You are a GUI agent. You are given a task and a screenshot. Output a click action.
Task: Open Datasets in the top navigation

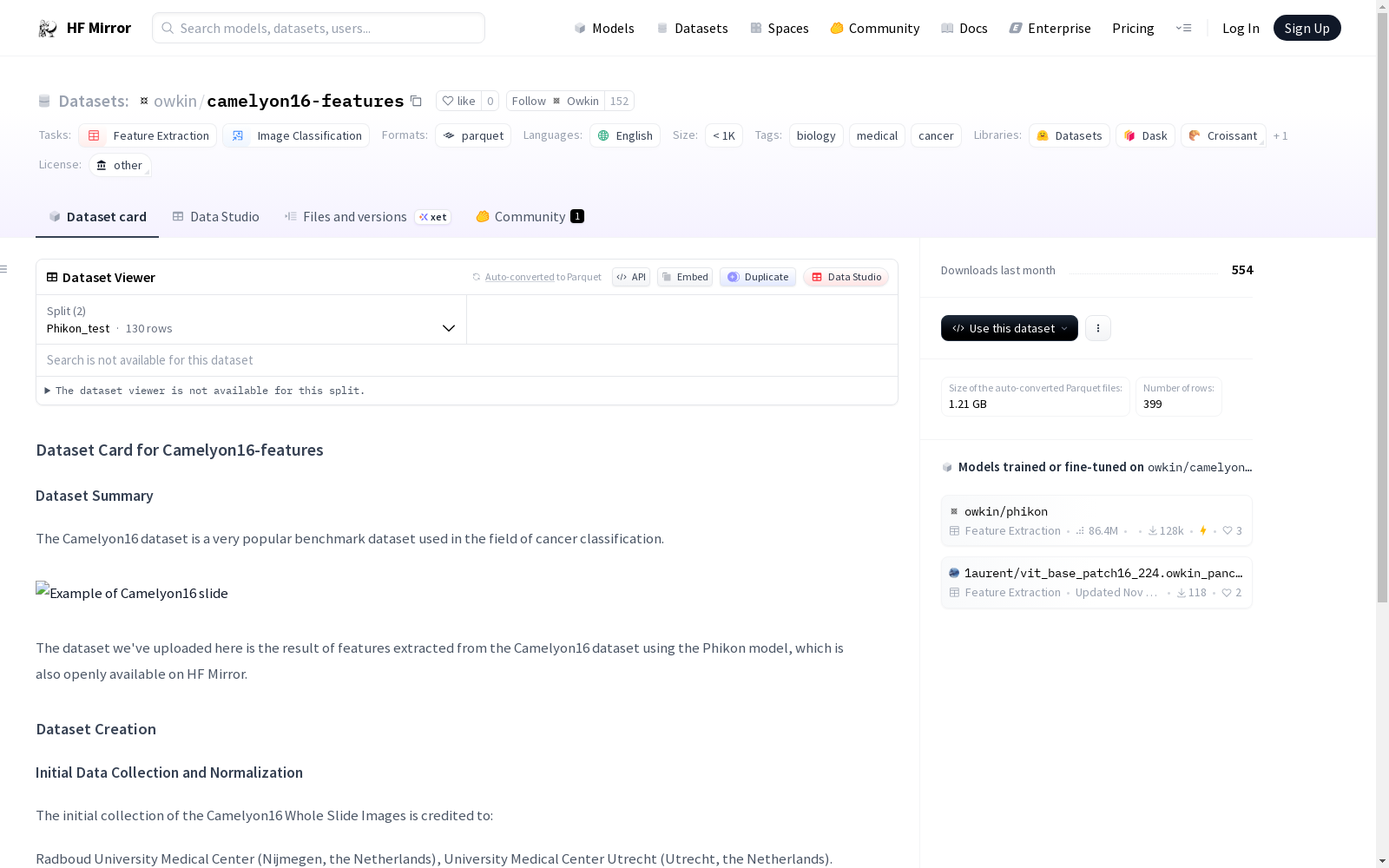tap(692, 28)
